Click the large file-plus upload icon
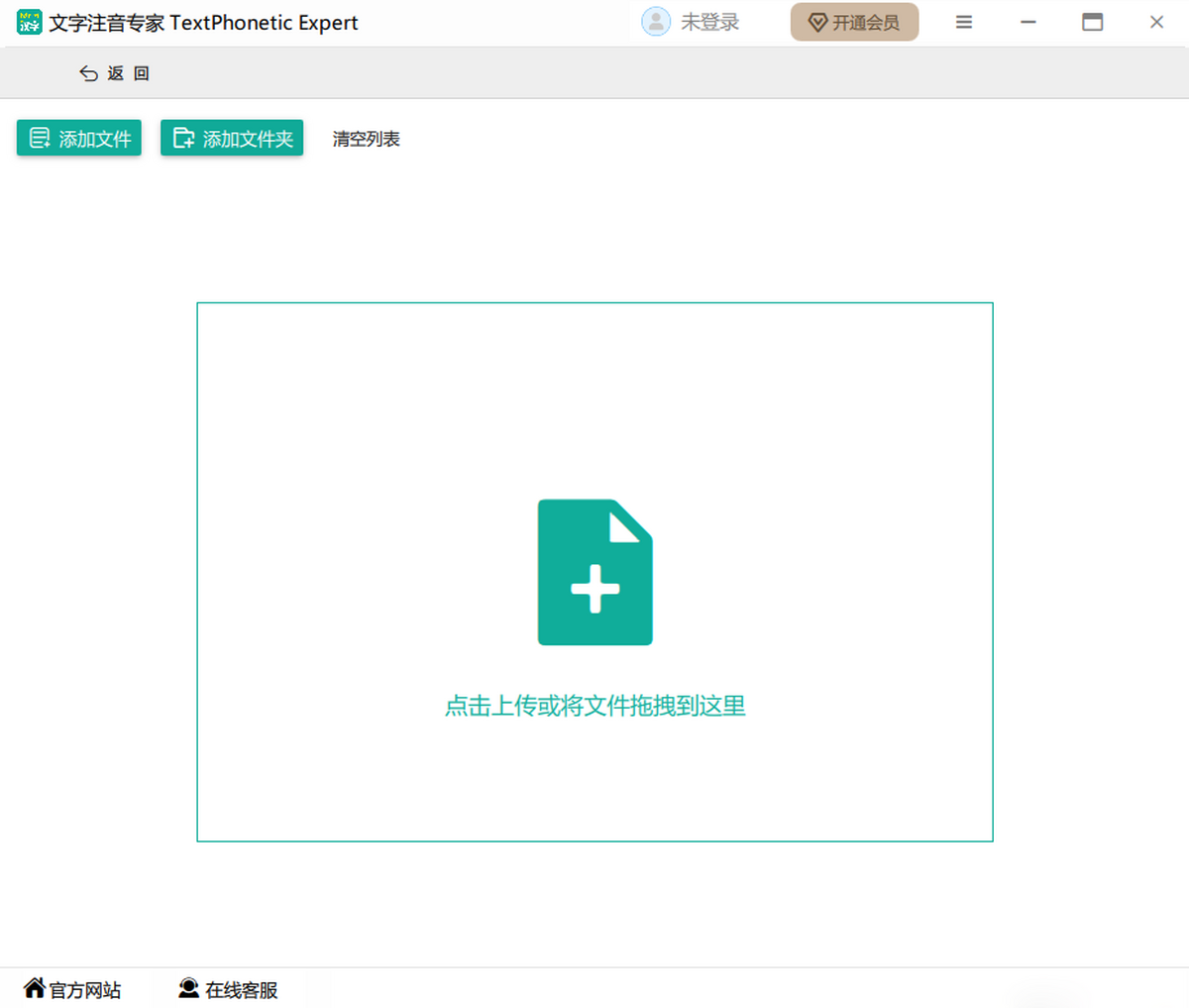 pyautogui.click(x=594, y=572)
